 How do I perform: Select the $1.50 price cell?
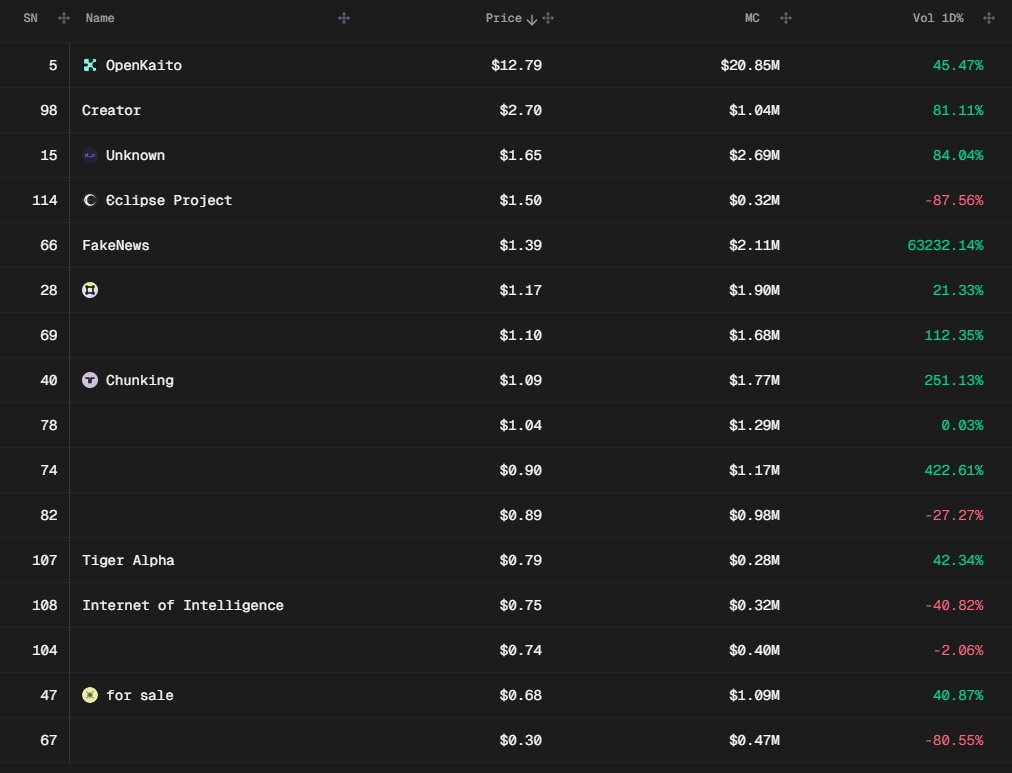(520, 200)
